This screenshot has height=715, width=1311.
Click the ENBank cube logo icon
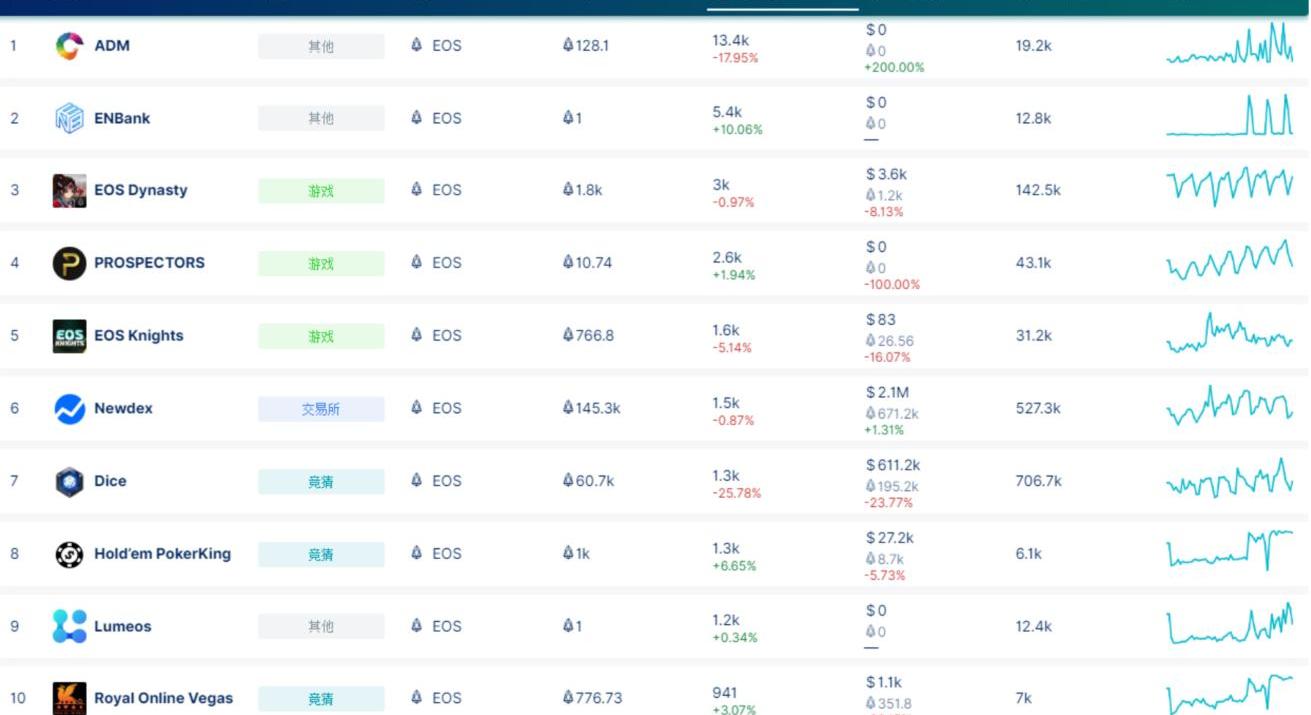(x=69, y=118)
